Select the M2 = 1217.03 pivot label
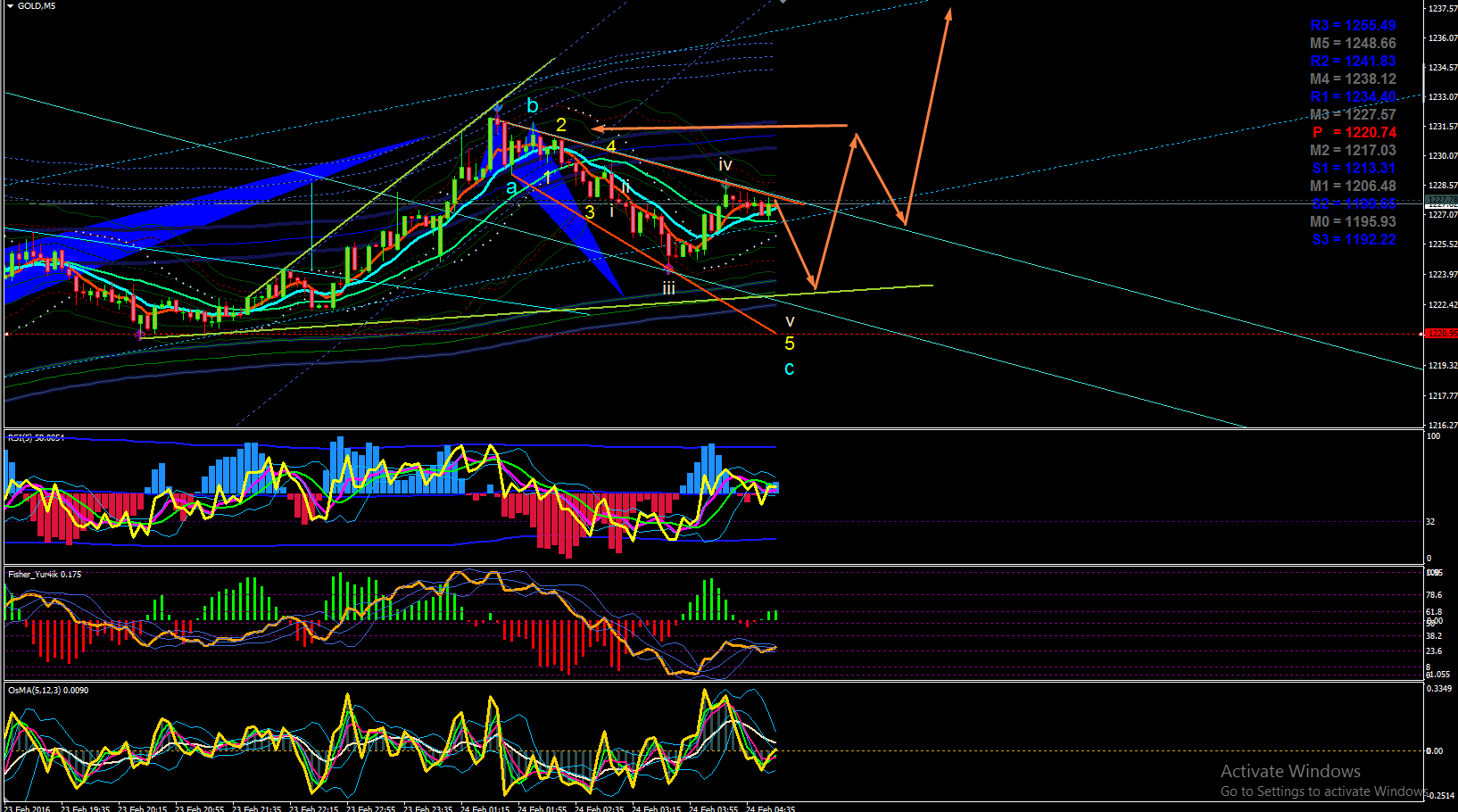 pyautogui.click(x=1353, y=151)
